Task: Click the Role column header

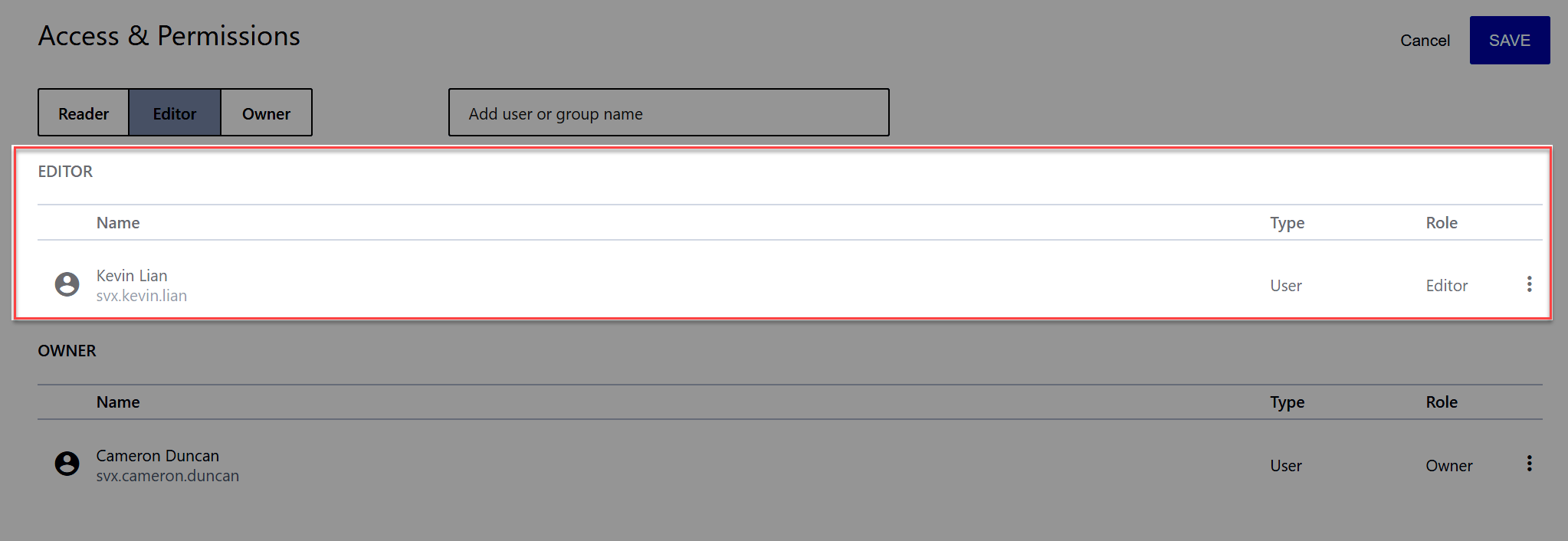Action: pos(1441,222)
